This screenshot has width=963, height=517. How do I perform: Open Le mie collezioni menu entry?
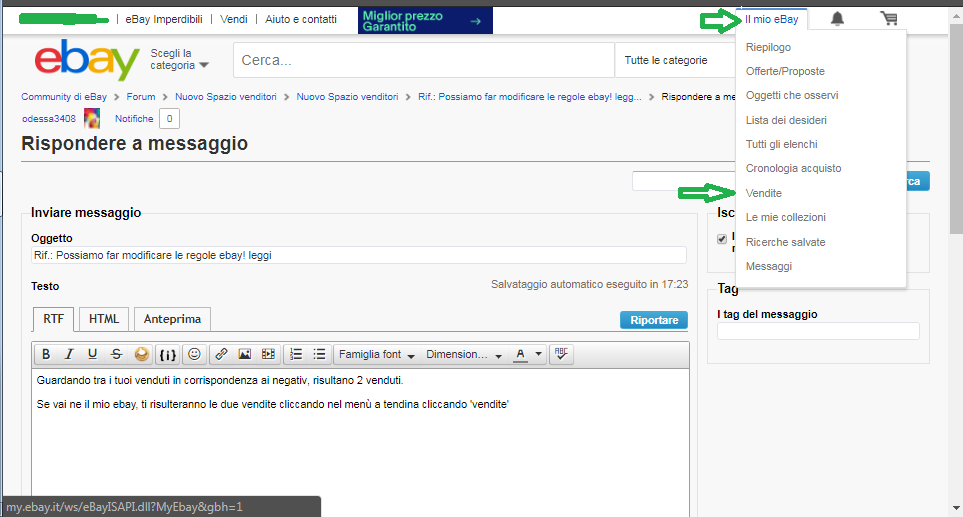786,217
